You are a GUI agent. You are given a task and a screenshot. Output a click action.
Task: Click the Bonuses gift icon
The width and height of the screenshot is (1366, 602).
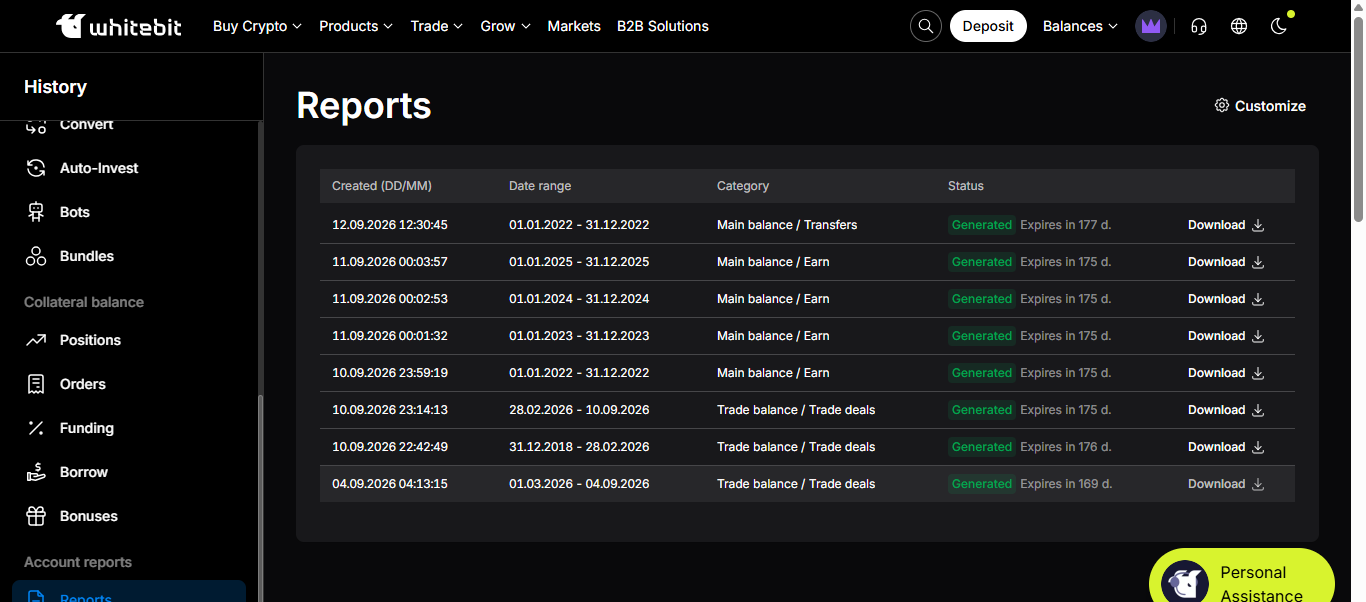pos(36,516)
